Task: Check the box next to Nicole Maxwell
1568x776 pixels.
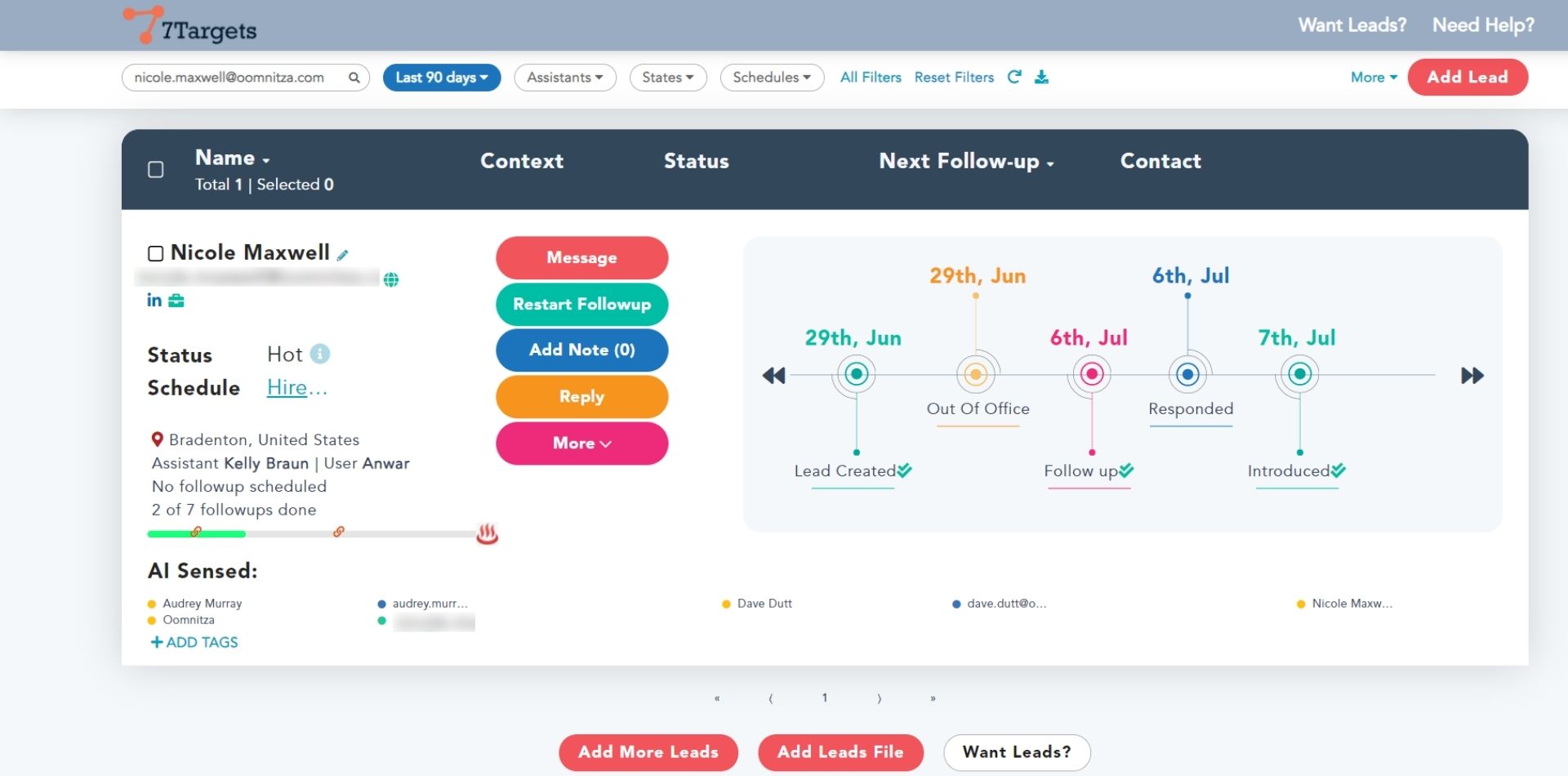Action: point(156,253)
